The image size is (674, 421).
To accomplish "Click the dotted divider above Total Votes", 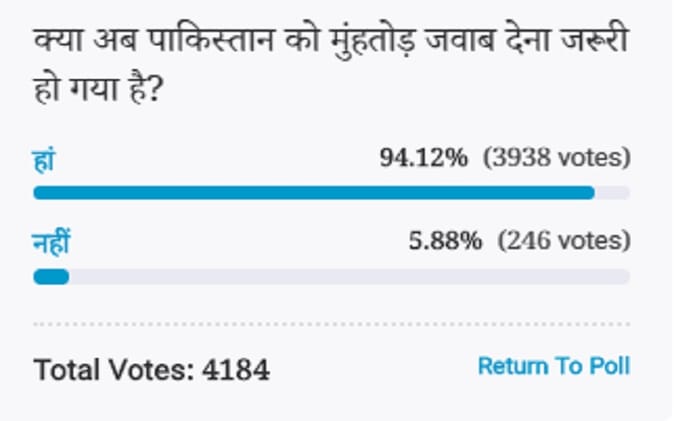I will click(x=331, y=324).
